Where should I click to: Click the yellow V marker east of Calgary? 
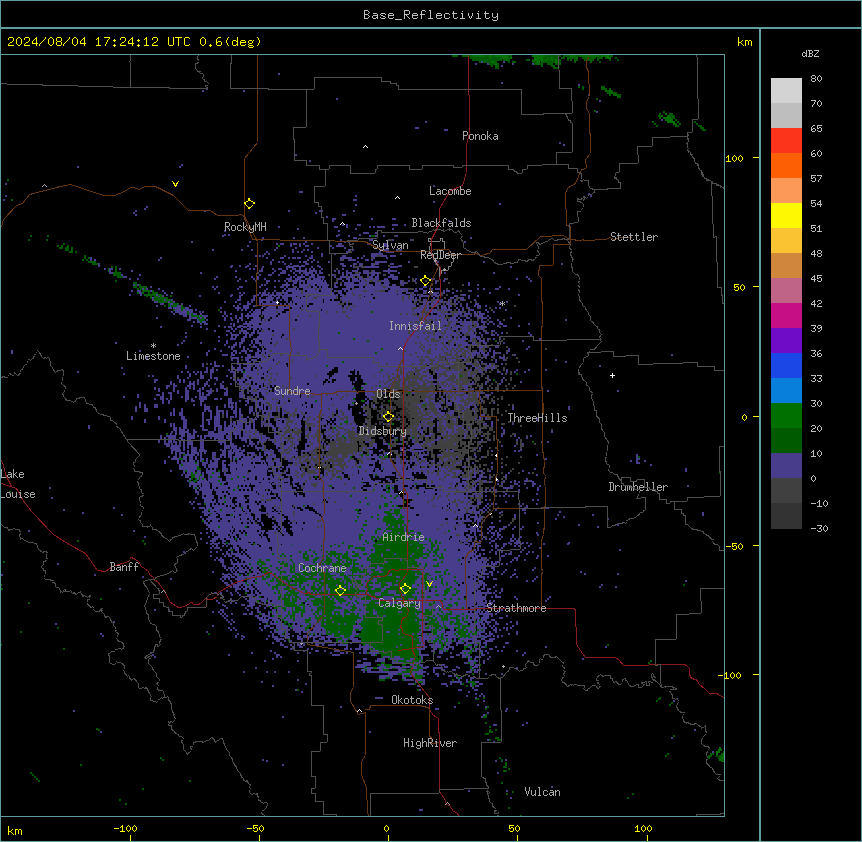[429, 584]
